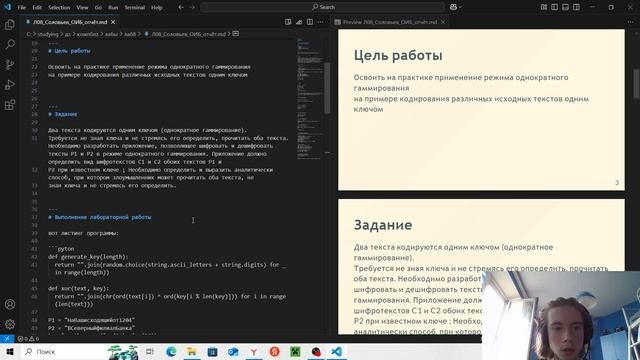Viewport: 640px width, 360px height.
Task: Click the file name breadcrumb segment
Action: pyautogui.click(x=189, y=34)
